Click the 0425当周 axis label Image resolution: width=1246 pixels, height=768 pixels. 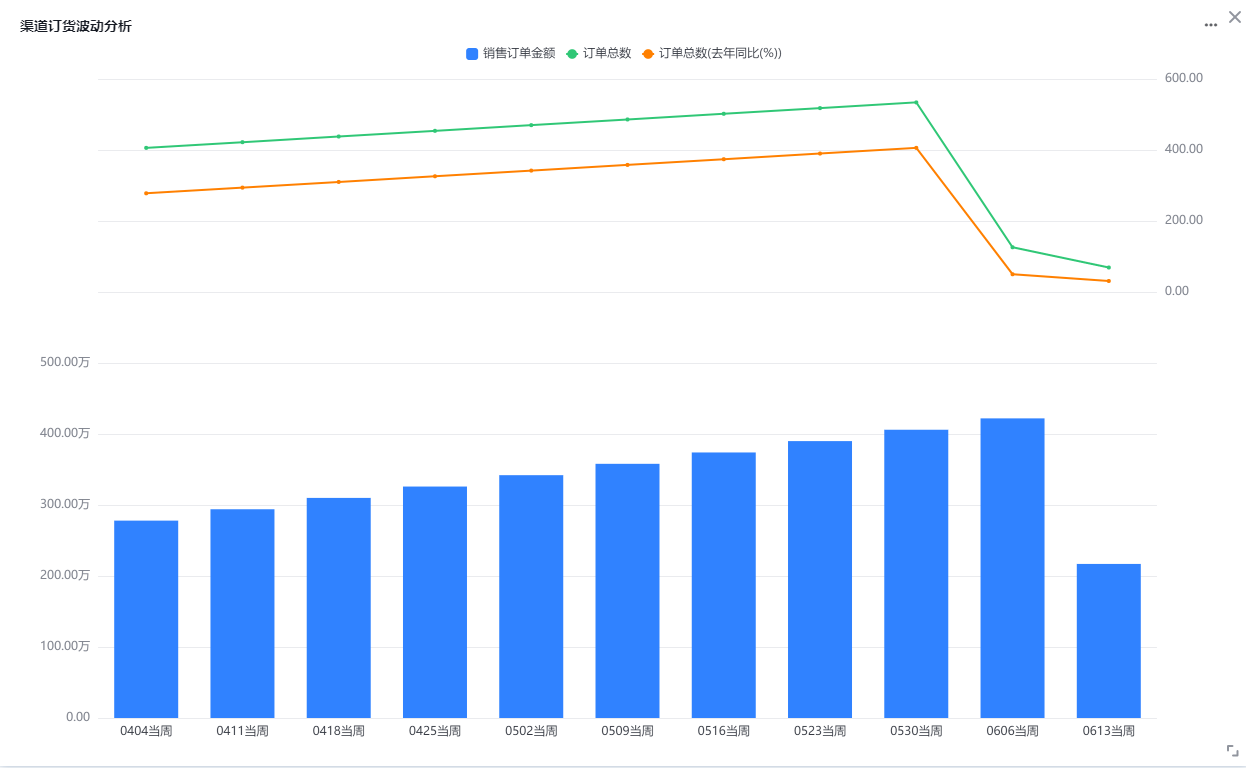point(435,731)
